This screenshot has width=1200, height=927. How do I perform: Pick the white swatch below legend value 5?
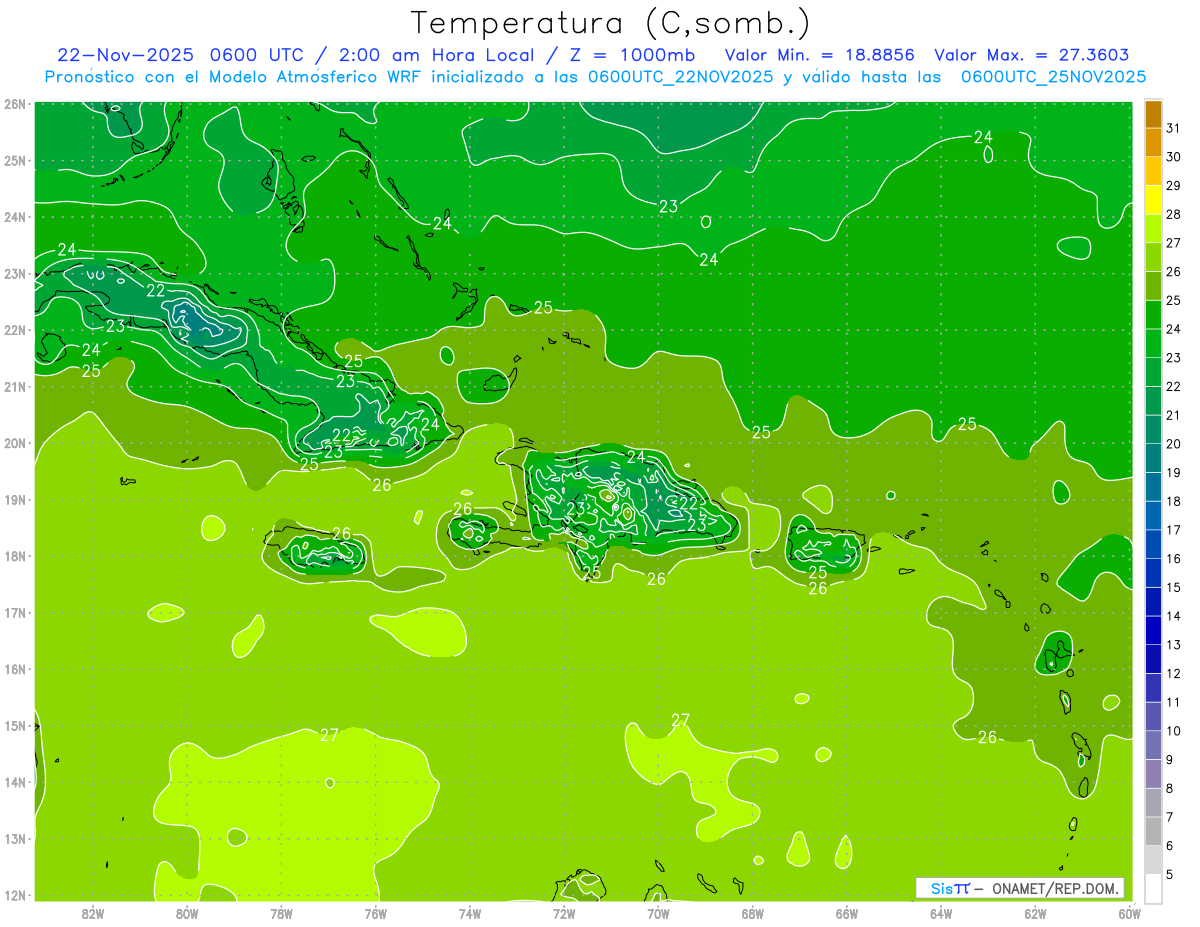click(x=1153, y=888)
